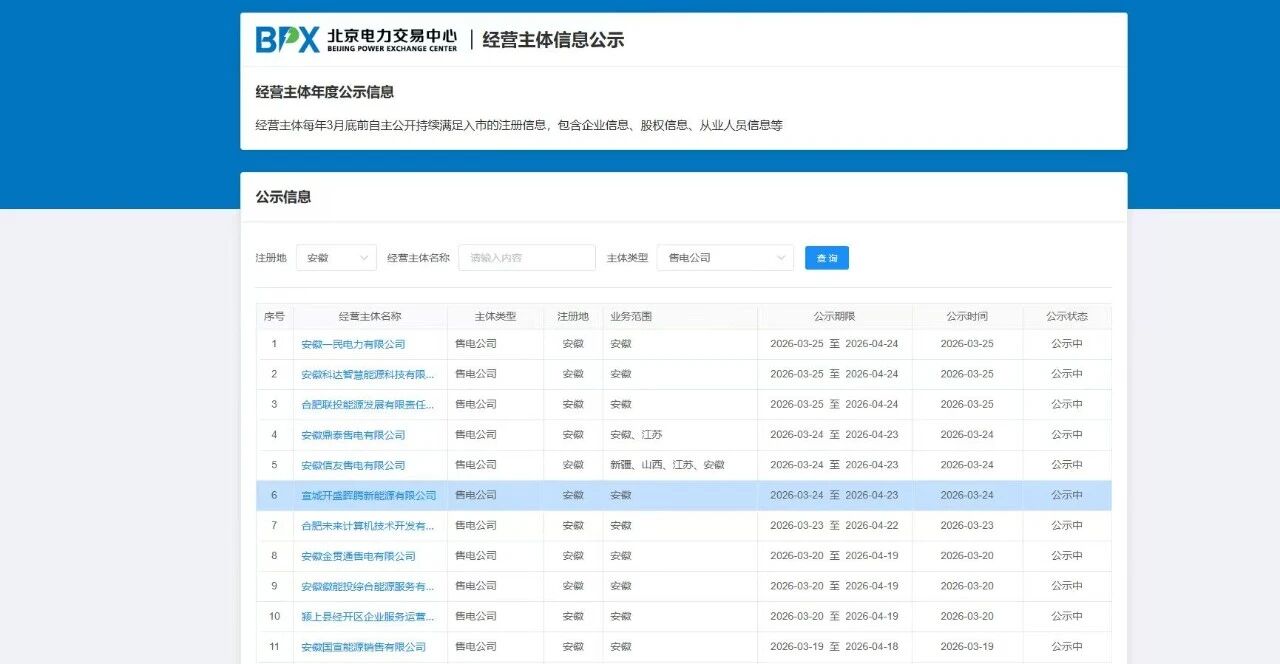Screen dimensions: 1280x664
Task: Click the 序号 column header
Action: pos(274,316)
